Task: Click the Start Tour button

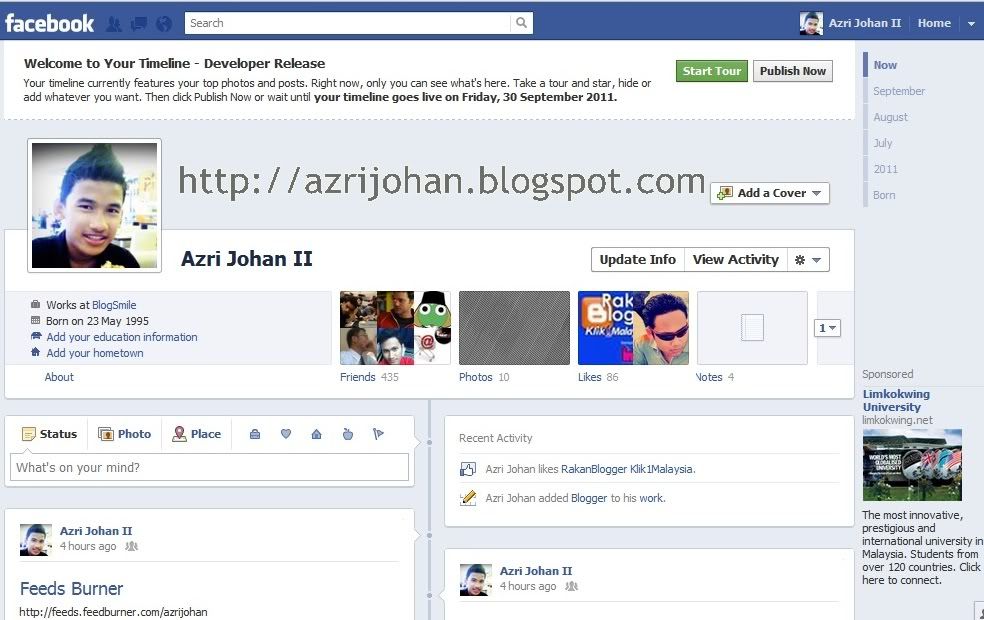Action: [x=712, y=71]
